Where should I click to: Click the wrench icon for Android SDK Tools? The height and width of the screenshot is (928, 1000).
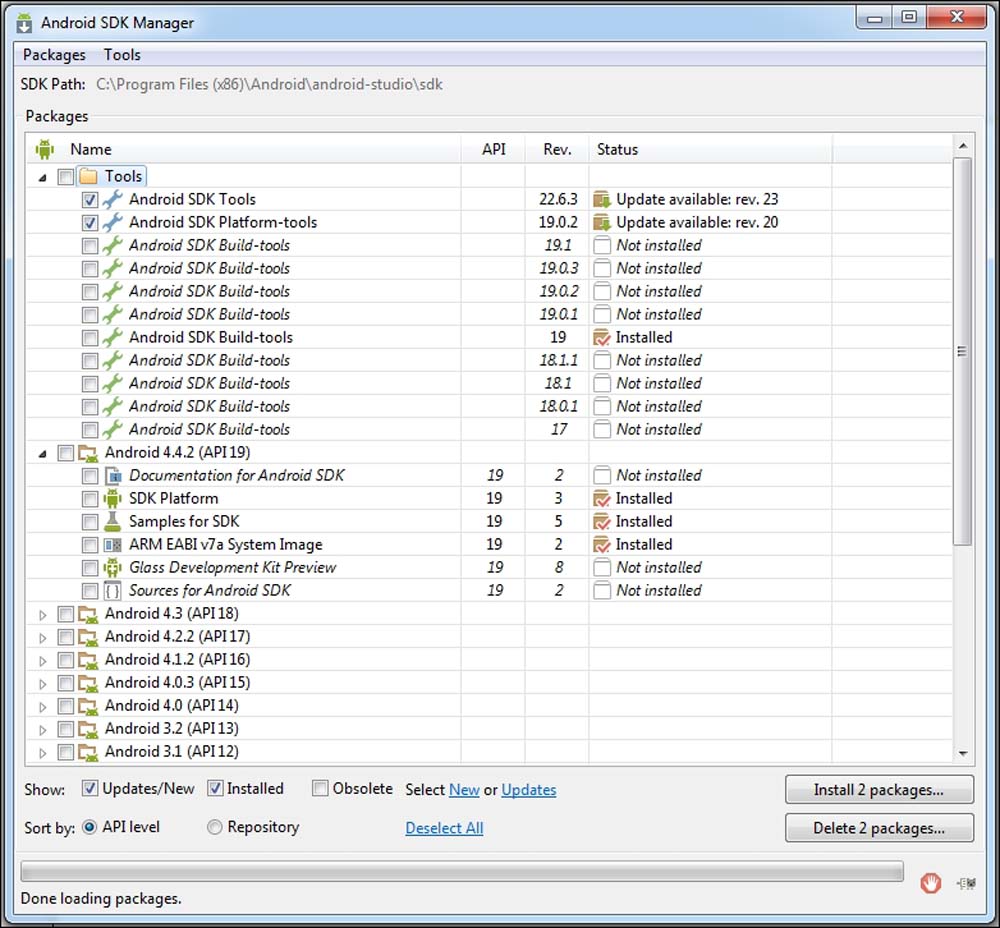tap(113, 199)
